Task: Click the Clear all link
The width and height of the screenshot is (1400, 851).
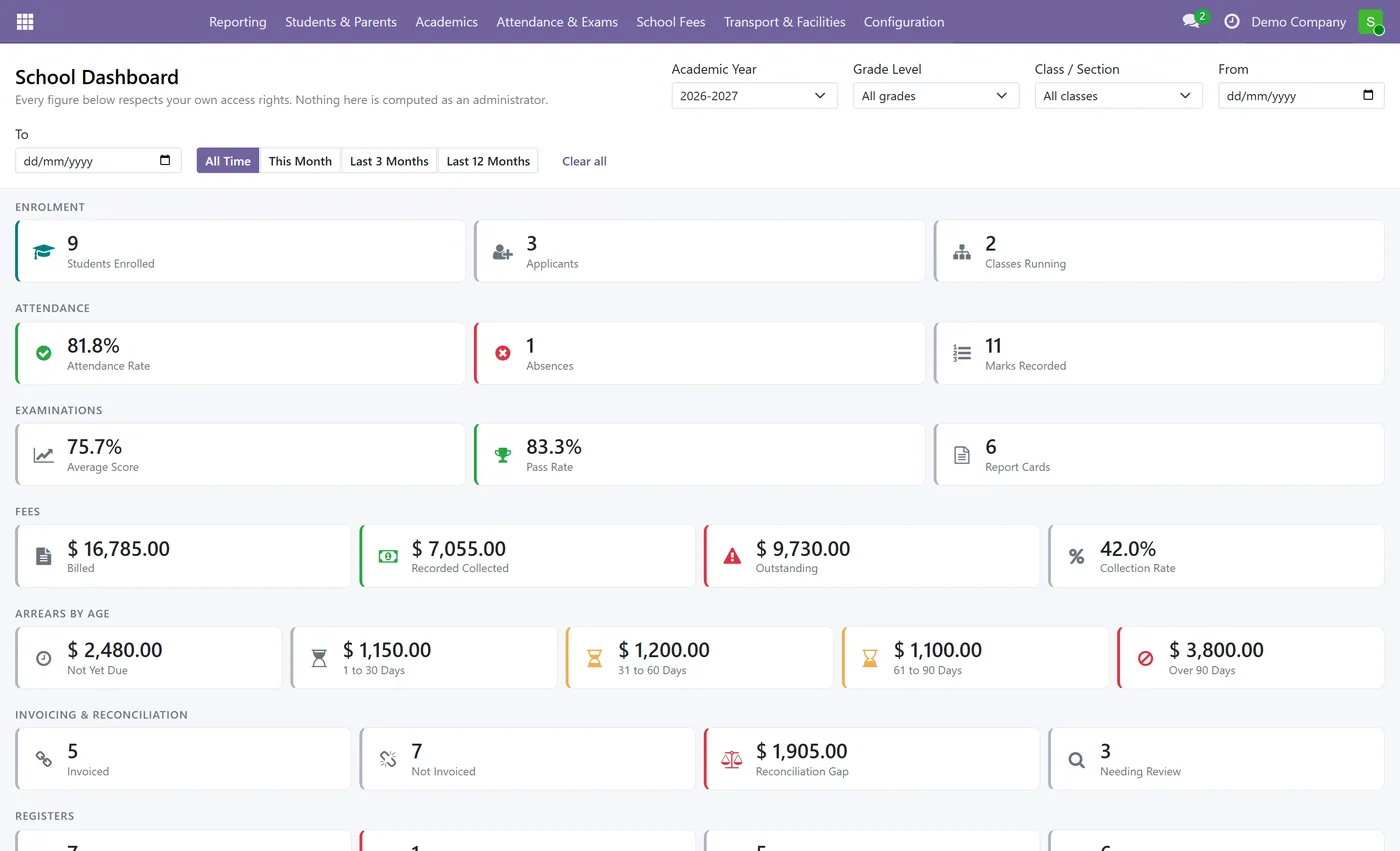Action: (x=584, y=161)
